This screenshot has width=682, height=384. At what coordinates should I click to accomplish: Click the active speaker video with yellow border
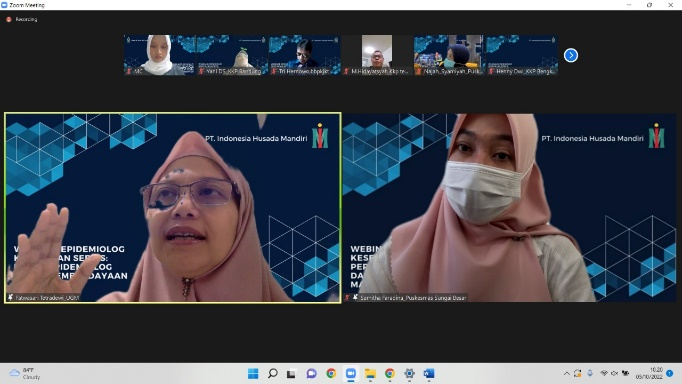(173, 208)
